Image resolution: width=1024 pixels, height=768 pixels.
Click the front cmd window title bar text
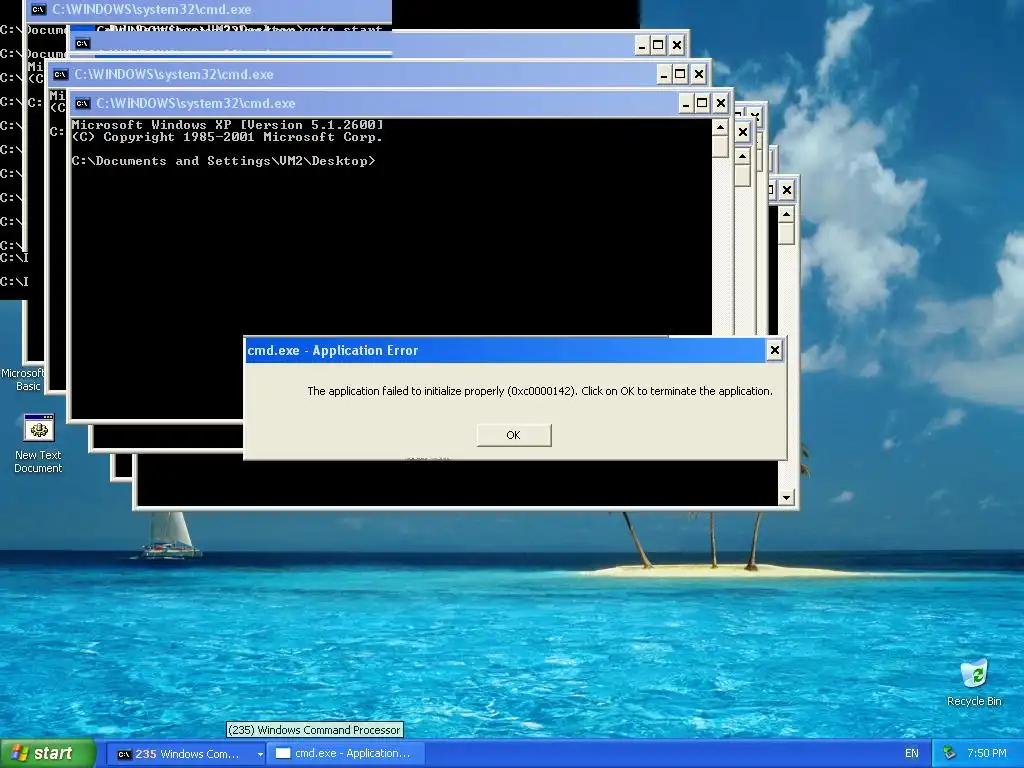(x=195, y=103)
